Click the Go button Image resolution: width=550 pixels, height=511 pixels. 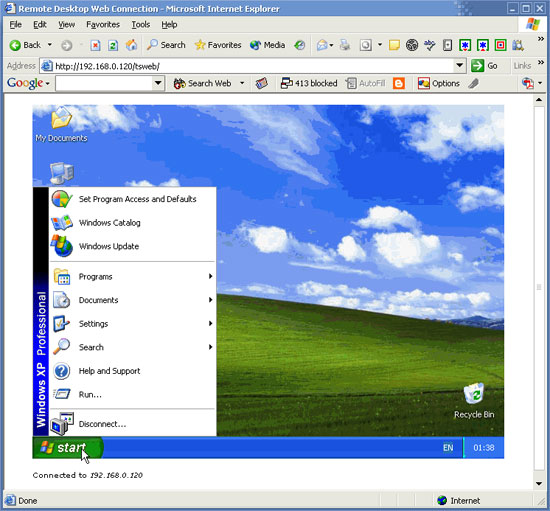tap(484, 66)
